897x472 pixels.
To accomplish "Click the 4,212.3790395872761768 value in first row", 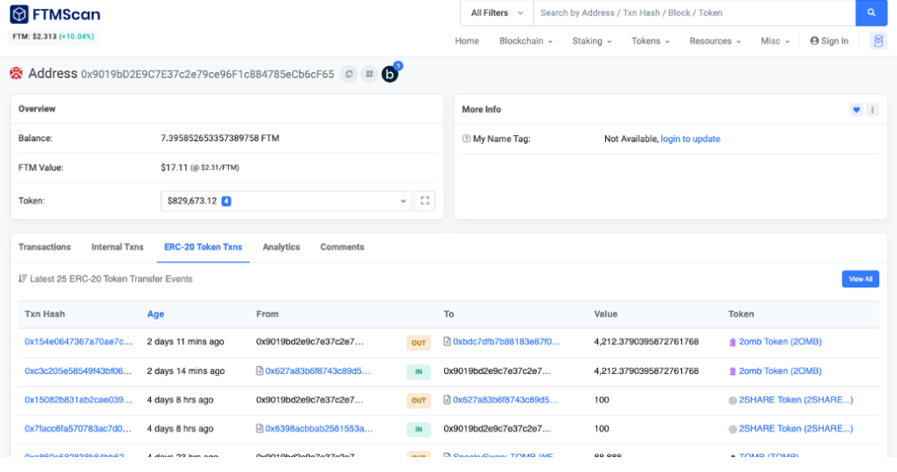I will click(646, 342).
